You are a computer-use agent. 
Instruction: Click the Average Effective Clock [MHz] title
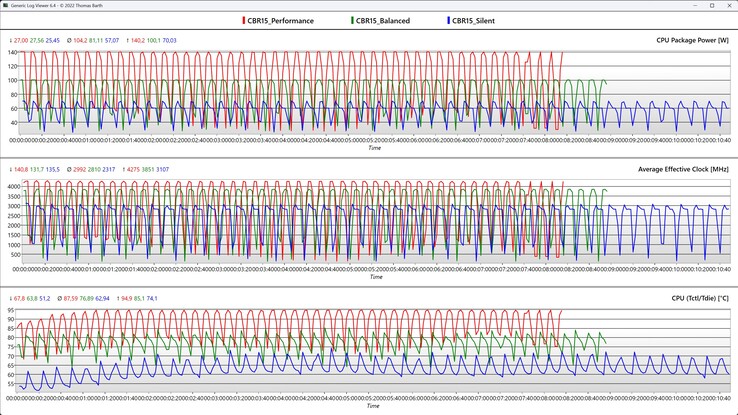pyautogui.click(x=683, y=169)
